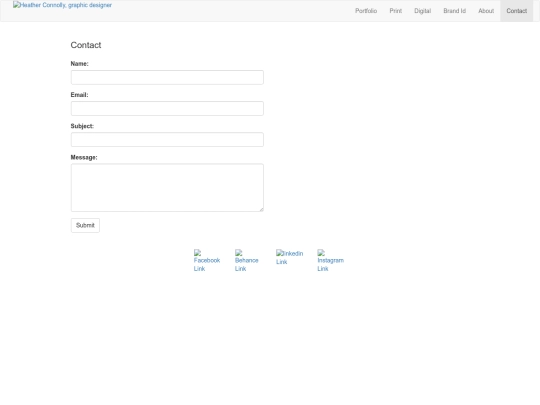540x405 pixels.
Task: Click inside the Message textarea
Action: (x=167, y=188)
